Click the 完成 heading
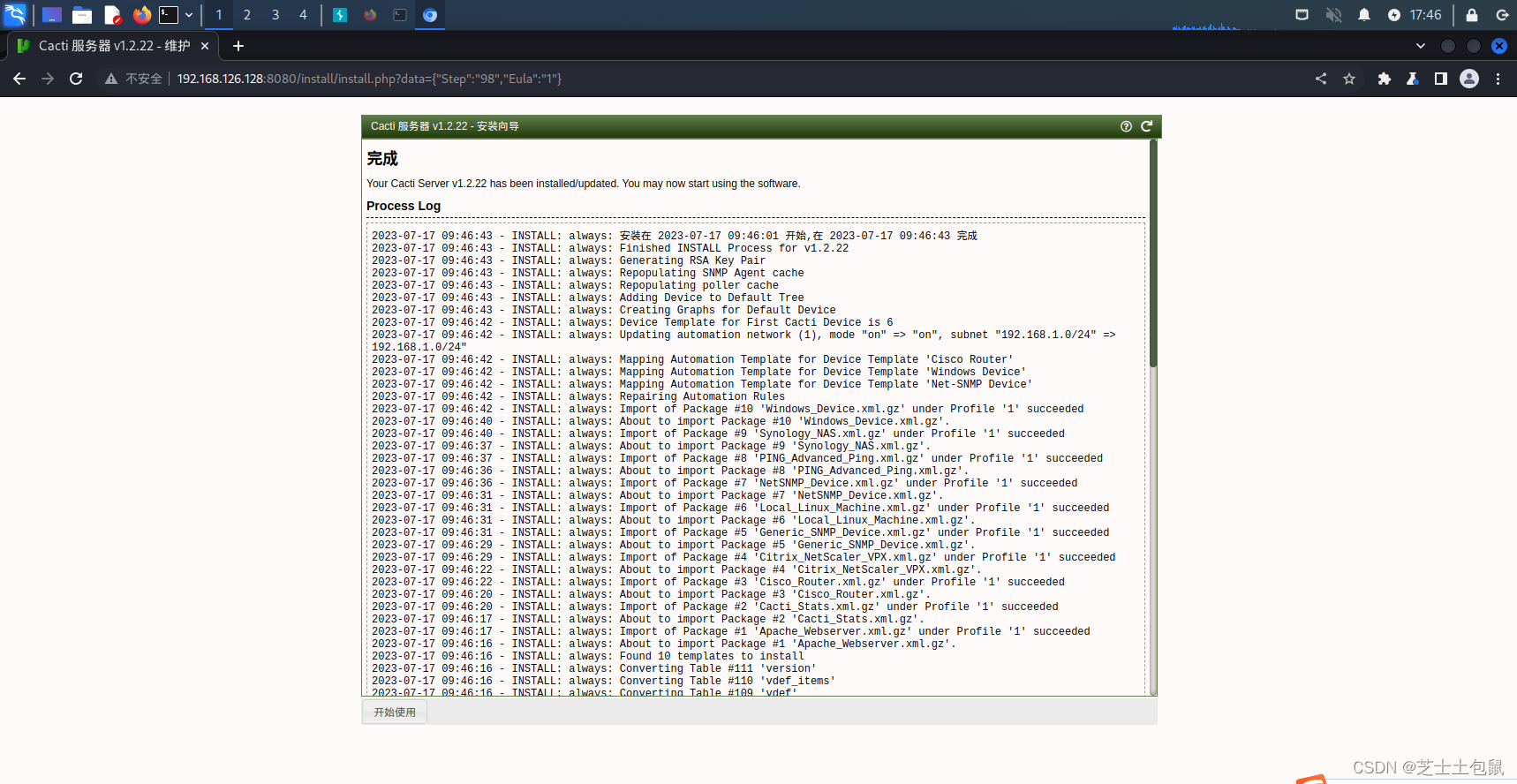This screenshot has height=784, width=1517. (382, 158)
